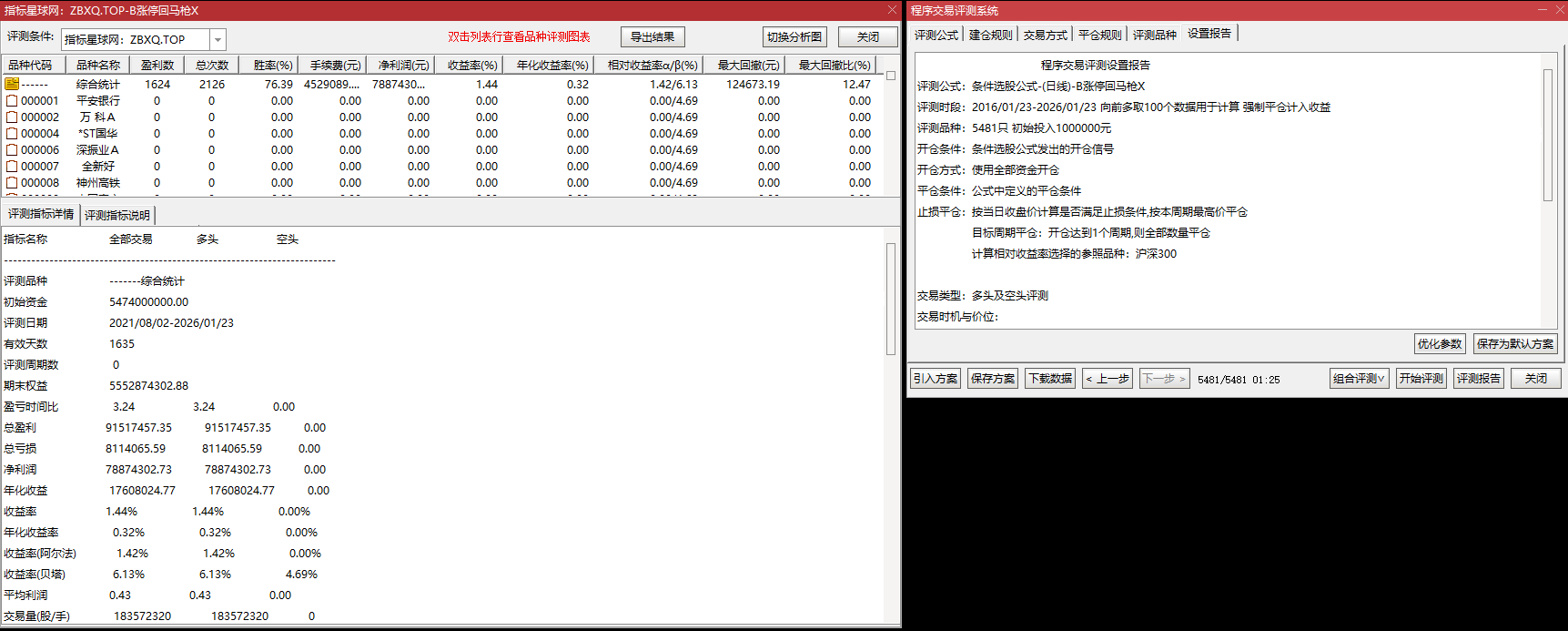Click the document icon for stock 000002
Screen dimensions: 1568x631
coord(12,117)
